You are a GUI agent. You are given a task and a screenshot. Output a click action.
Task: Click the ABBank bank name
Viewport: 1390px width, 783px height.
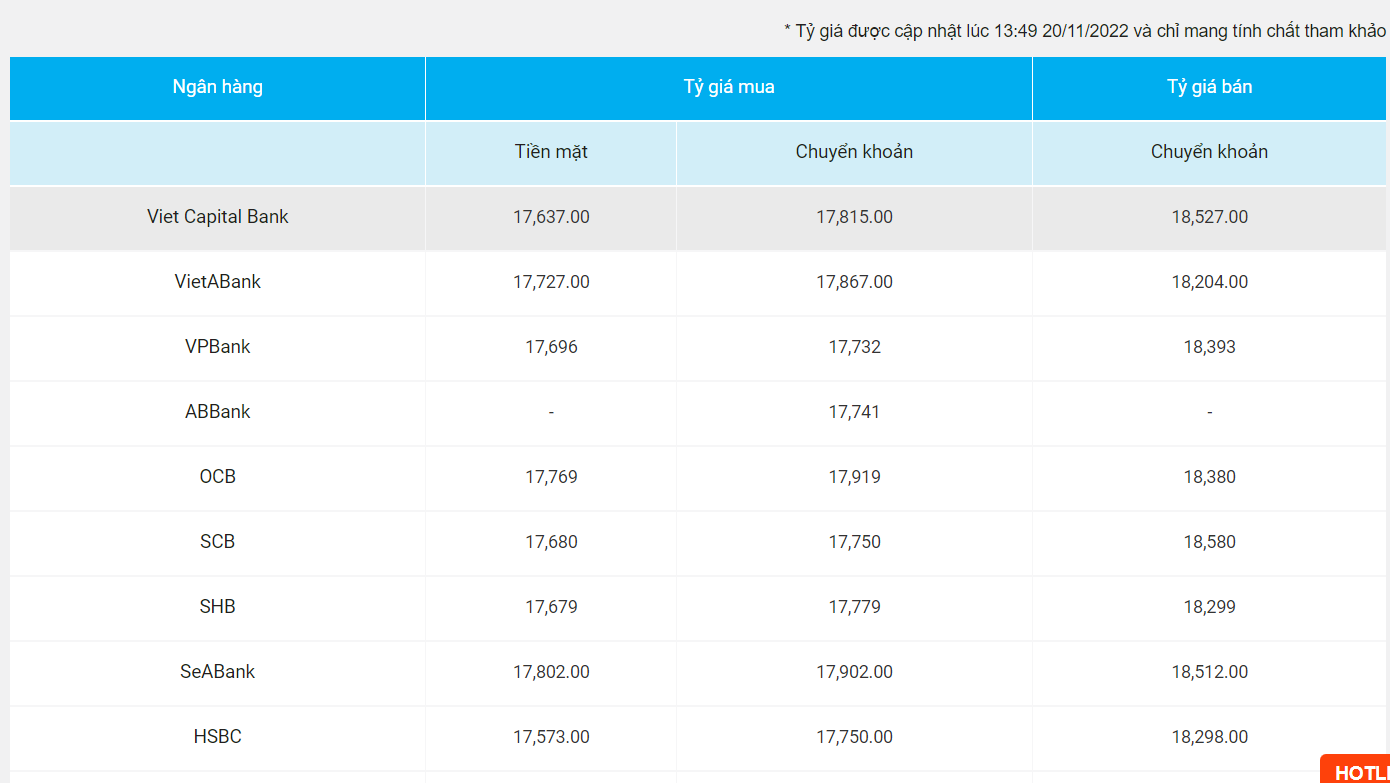(x=217, y=412)
